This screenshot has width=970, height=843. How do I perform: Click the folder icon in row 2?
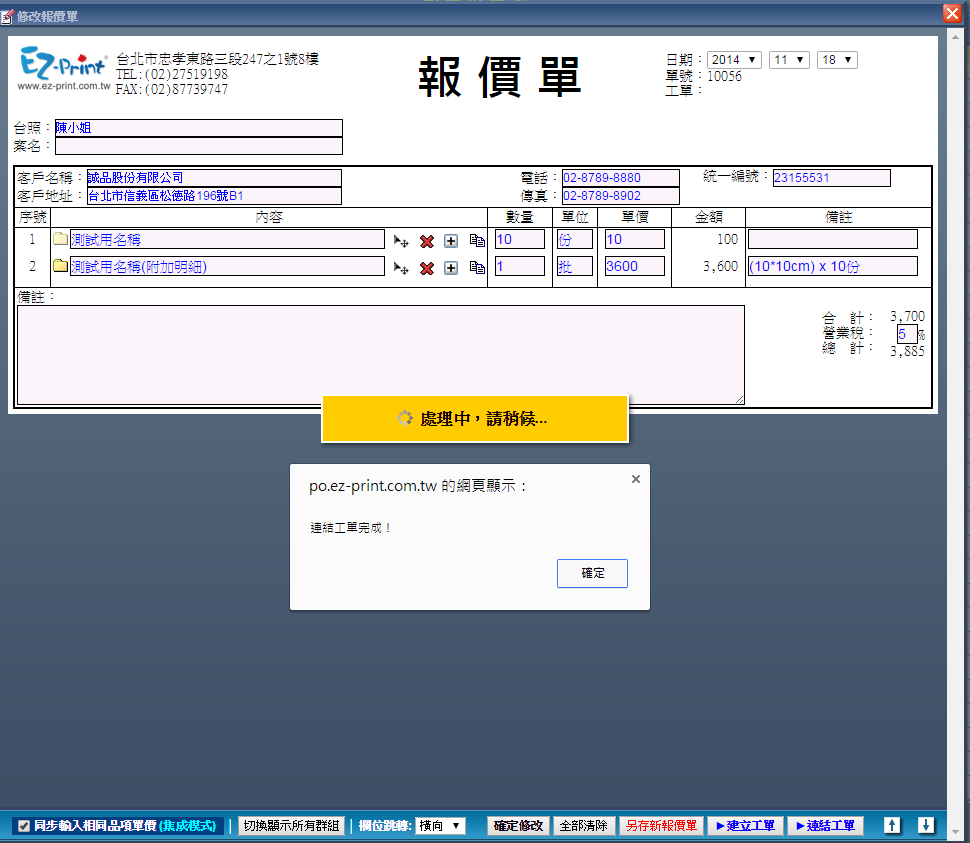pos(60,267)
